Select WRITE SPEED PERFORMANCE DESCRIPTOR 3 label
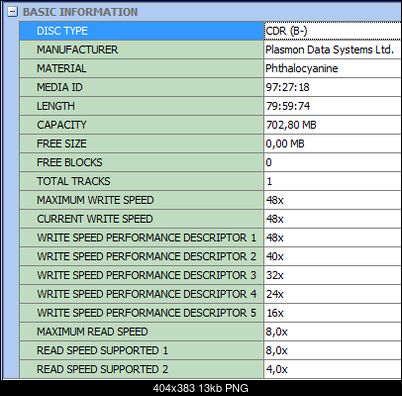Screen dimensions: 402x396 coord(147,275)
